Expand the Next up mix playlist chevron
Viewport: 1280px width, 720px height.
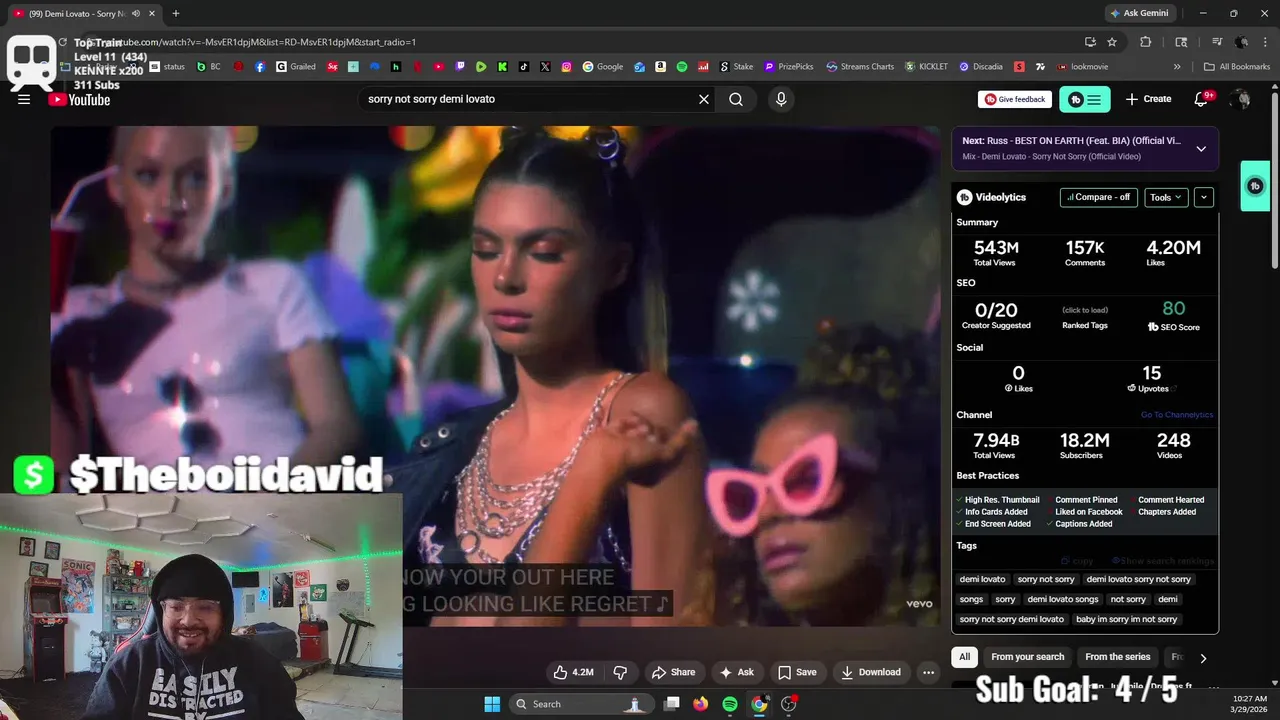pyautogui.click(x=1201, y=149)
